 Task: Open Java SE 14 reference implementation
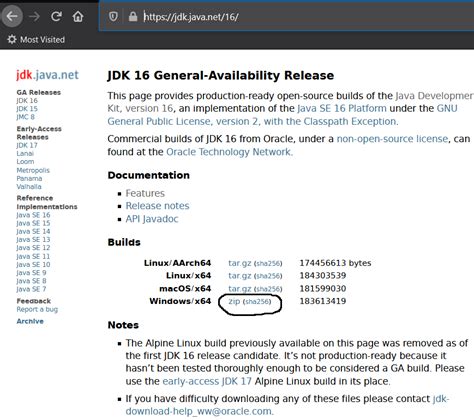[x=33, y=231]
